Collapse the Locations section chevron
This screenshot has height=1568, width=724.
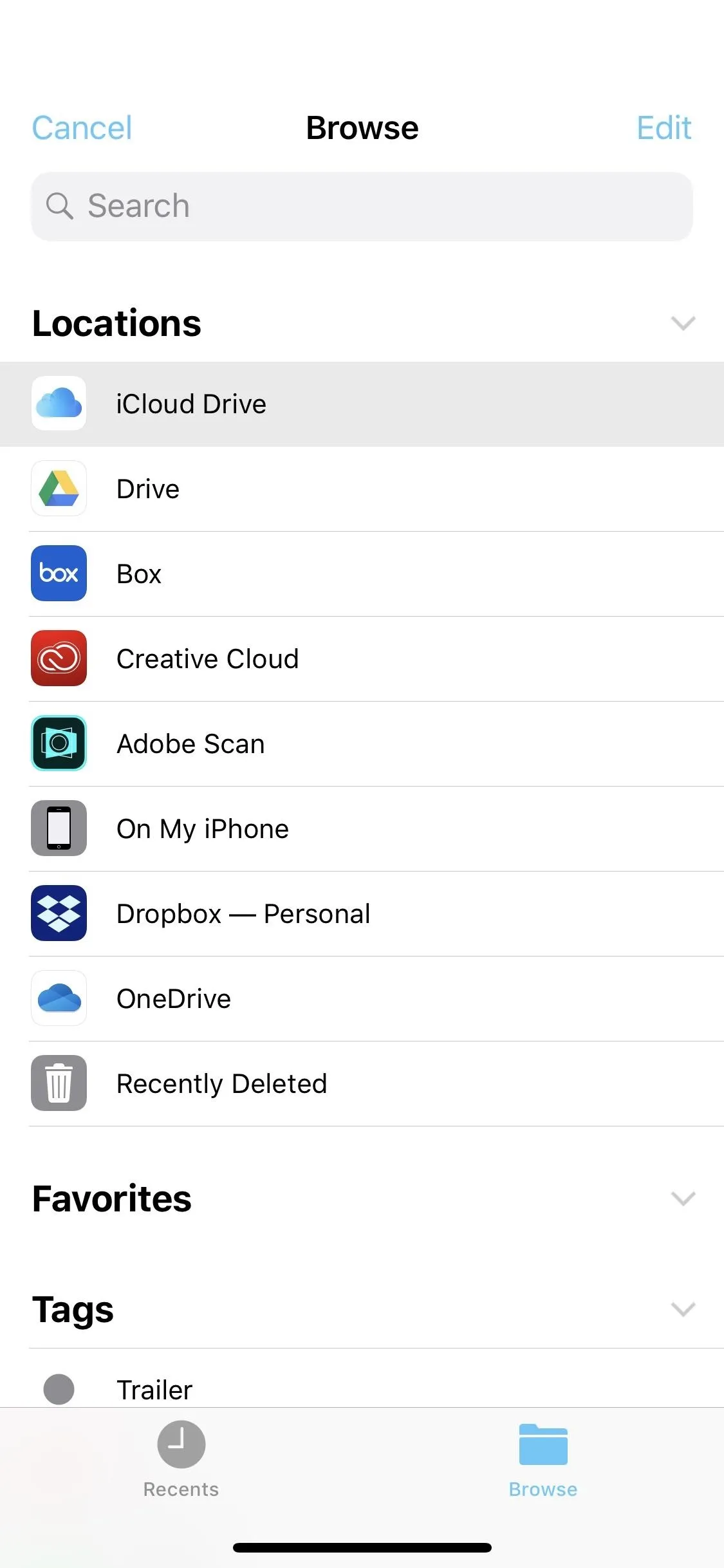click(x=683, y=323)
